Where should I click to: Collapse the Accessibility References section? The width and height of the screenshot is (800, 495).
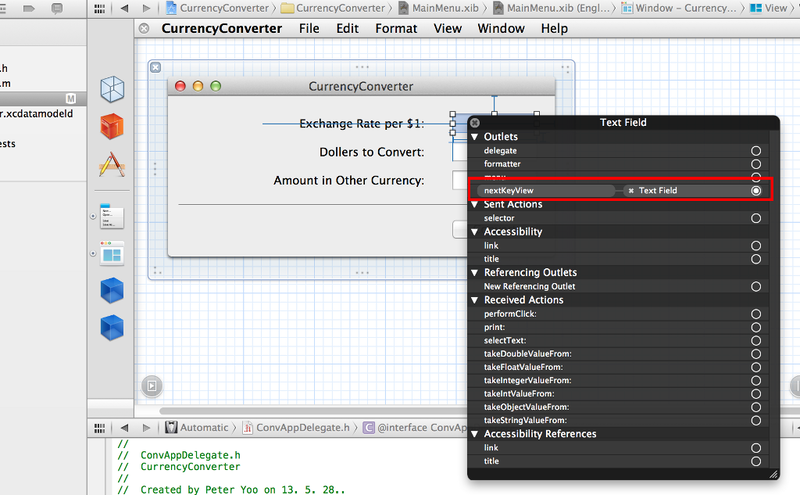474,434
